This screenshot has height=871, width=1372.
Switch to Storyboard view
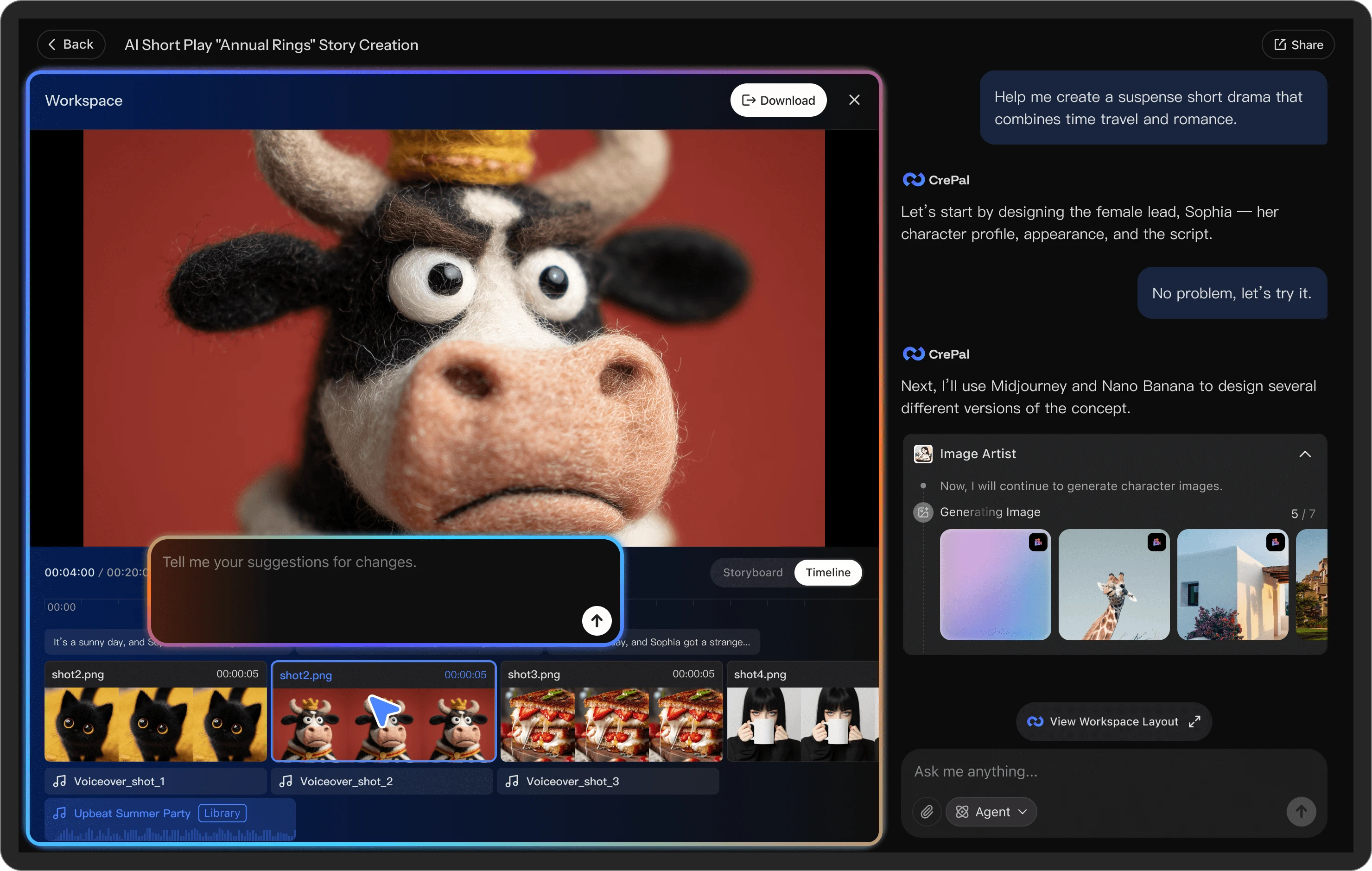752,573
